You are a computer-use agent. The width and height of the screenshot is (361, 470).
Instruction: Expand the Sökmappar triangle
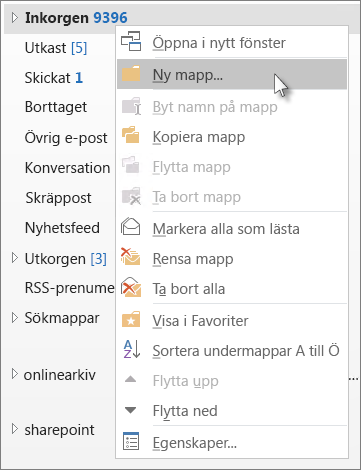coord(14,318)
